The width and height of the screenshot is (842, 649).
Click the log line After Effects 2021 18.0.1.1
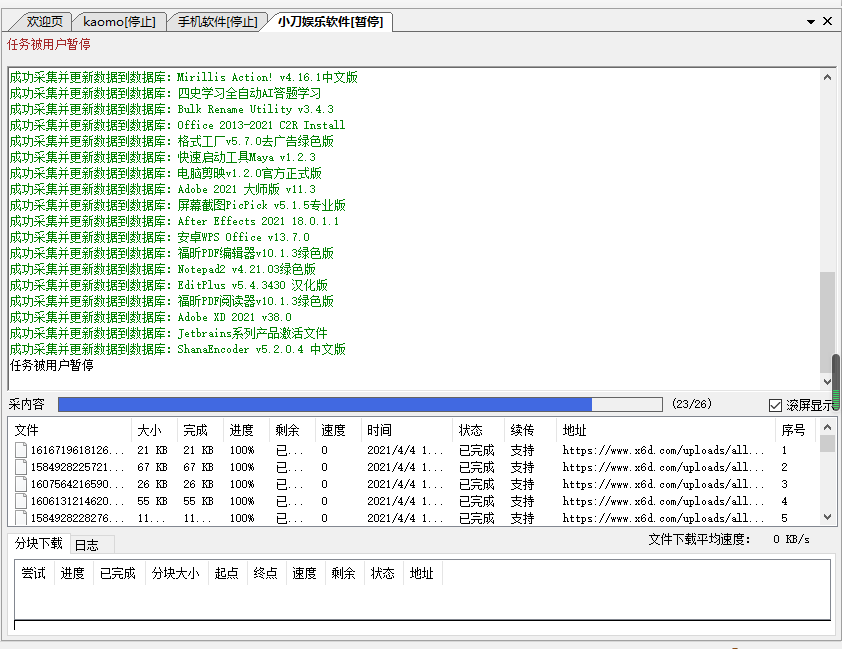[175, 221]
